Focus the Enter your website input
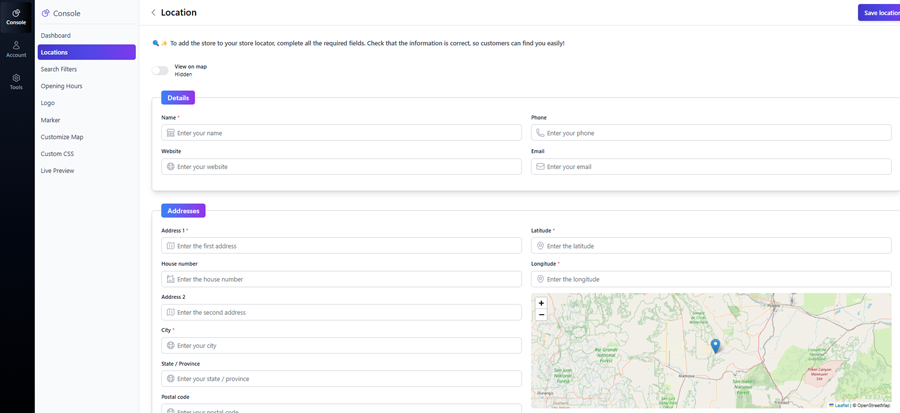The image size is (900, 413). tap(342, 167)
